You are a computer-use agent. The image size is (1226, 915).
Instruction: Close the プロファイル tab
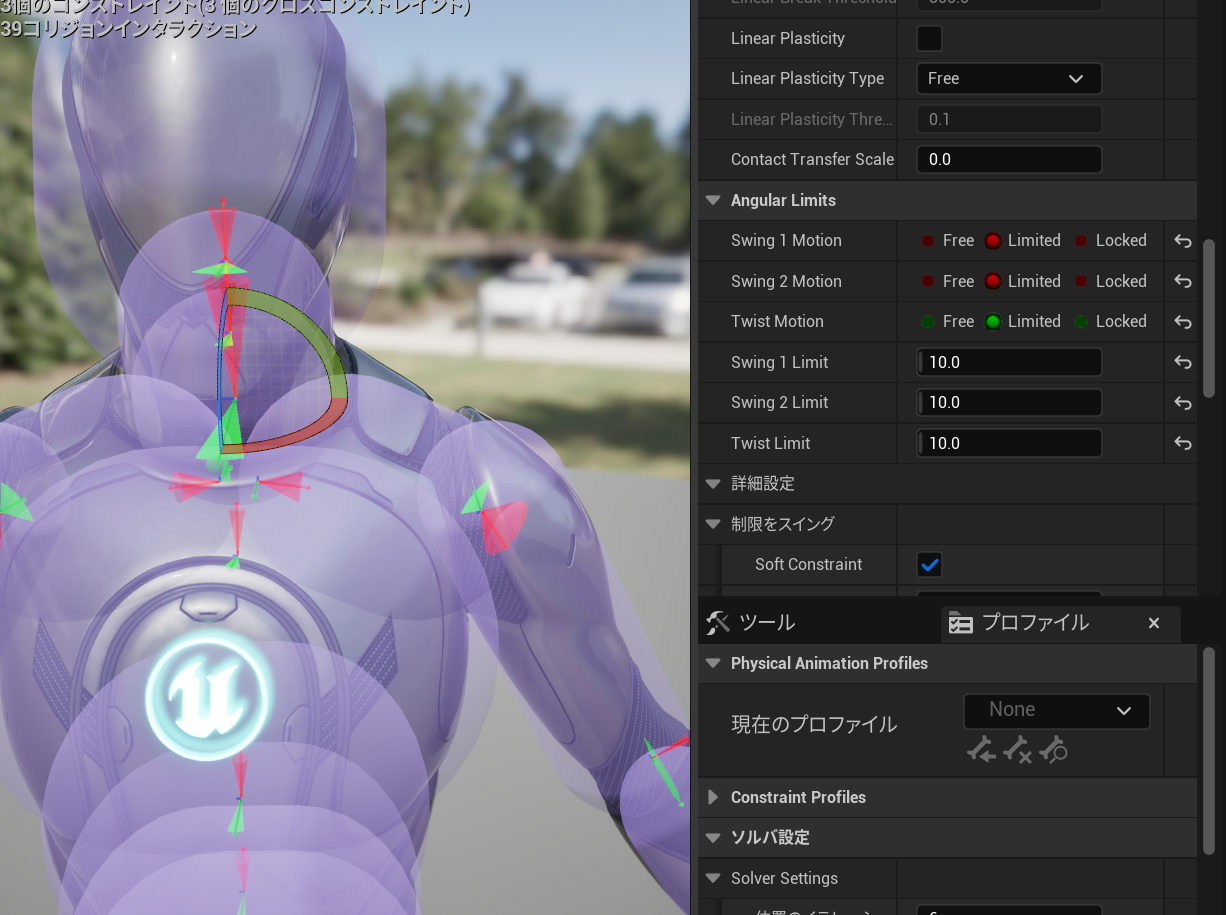1154,623
